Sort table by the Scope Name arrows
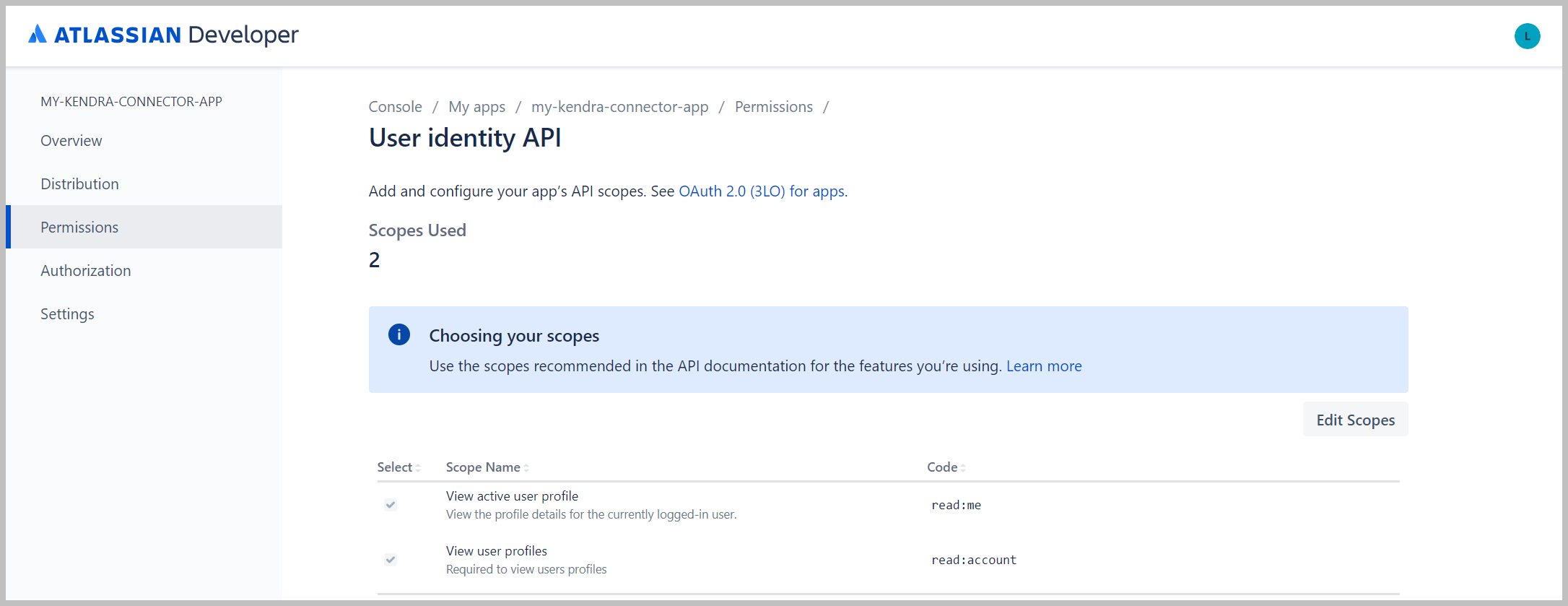The width and height of the screenshot is (1568, 606). tap(526, 468)
